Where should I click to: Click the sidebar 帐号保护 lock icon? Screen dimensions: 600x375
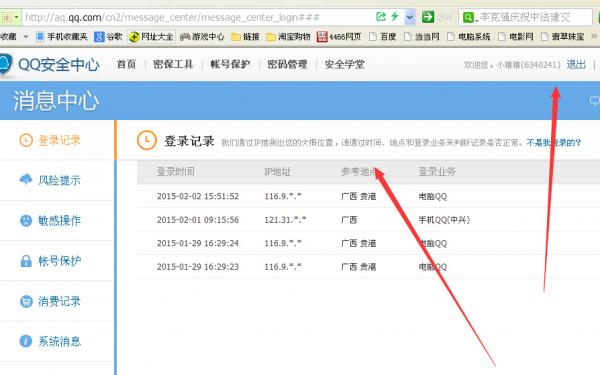[26, 261]
